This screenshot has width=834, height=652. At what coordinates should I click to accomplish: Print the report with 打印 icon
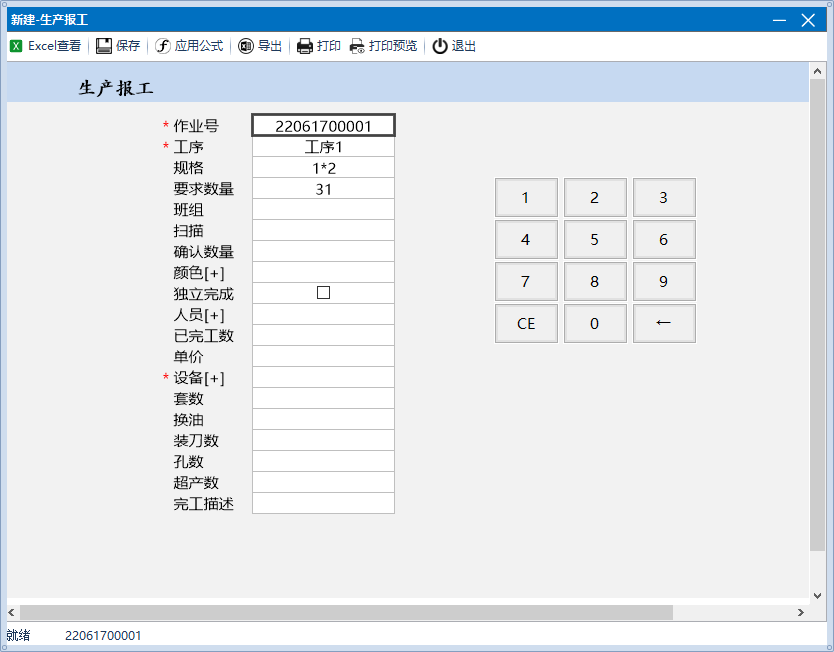[305, 46]
